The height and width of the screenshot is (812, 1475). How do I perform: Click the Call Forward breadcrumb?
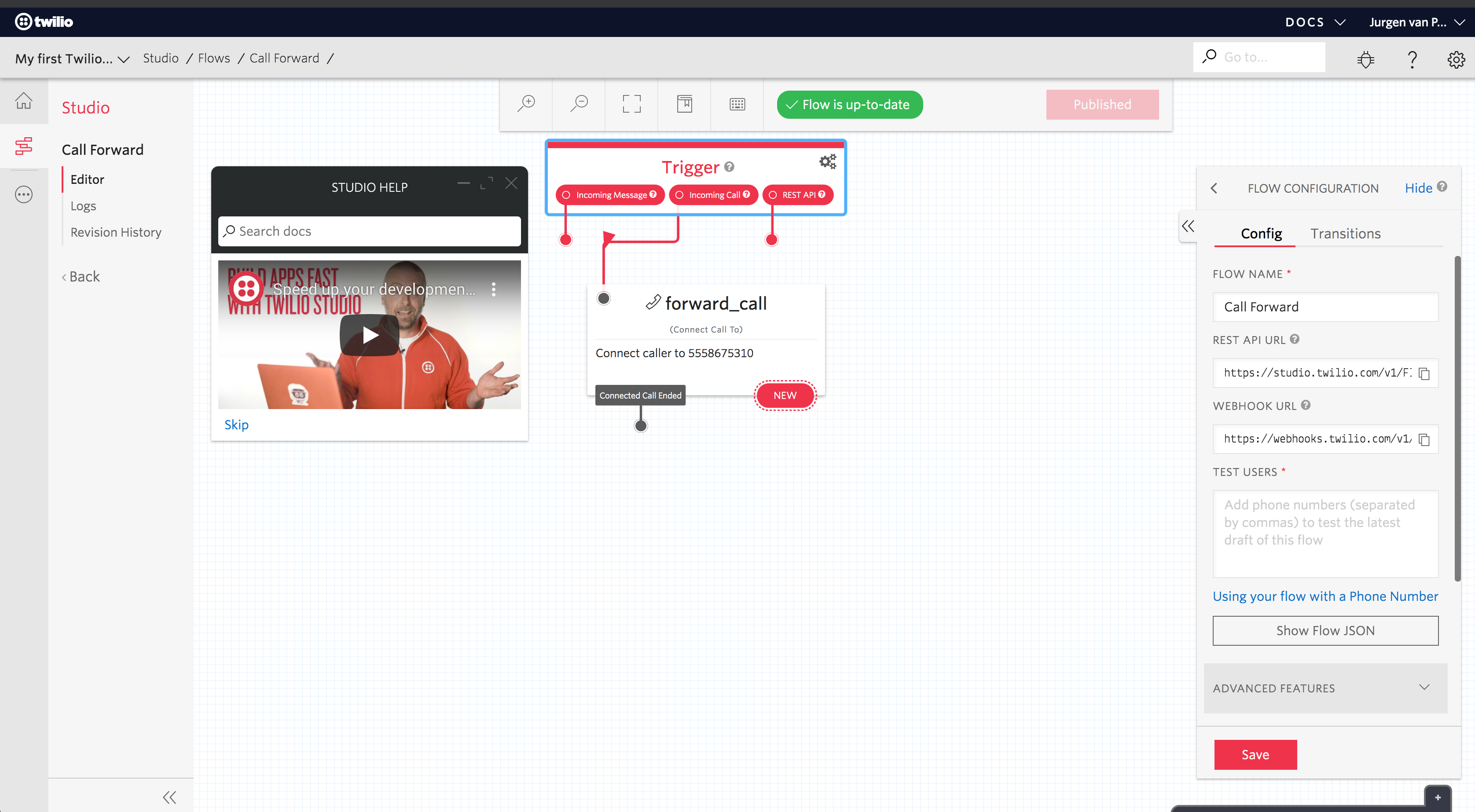(x=284, y=59)
